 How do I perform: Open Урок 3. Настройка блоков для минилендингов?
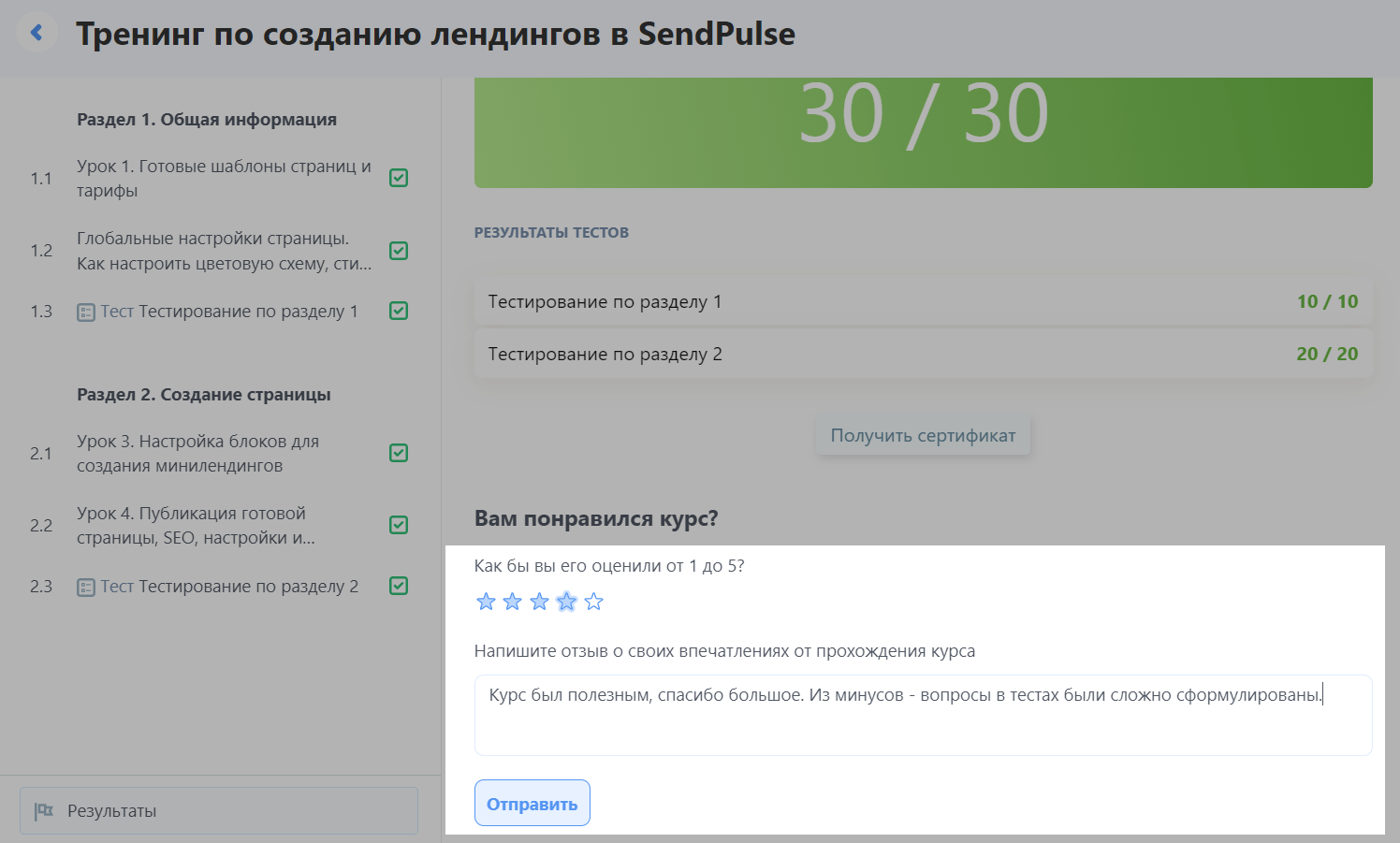(197, 453)
